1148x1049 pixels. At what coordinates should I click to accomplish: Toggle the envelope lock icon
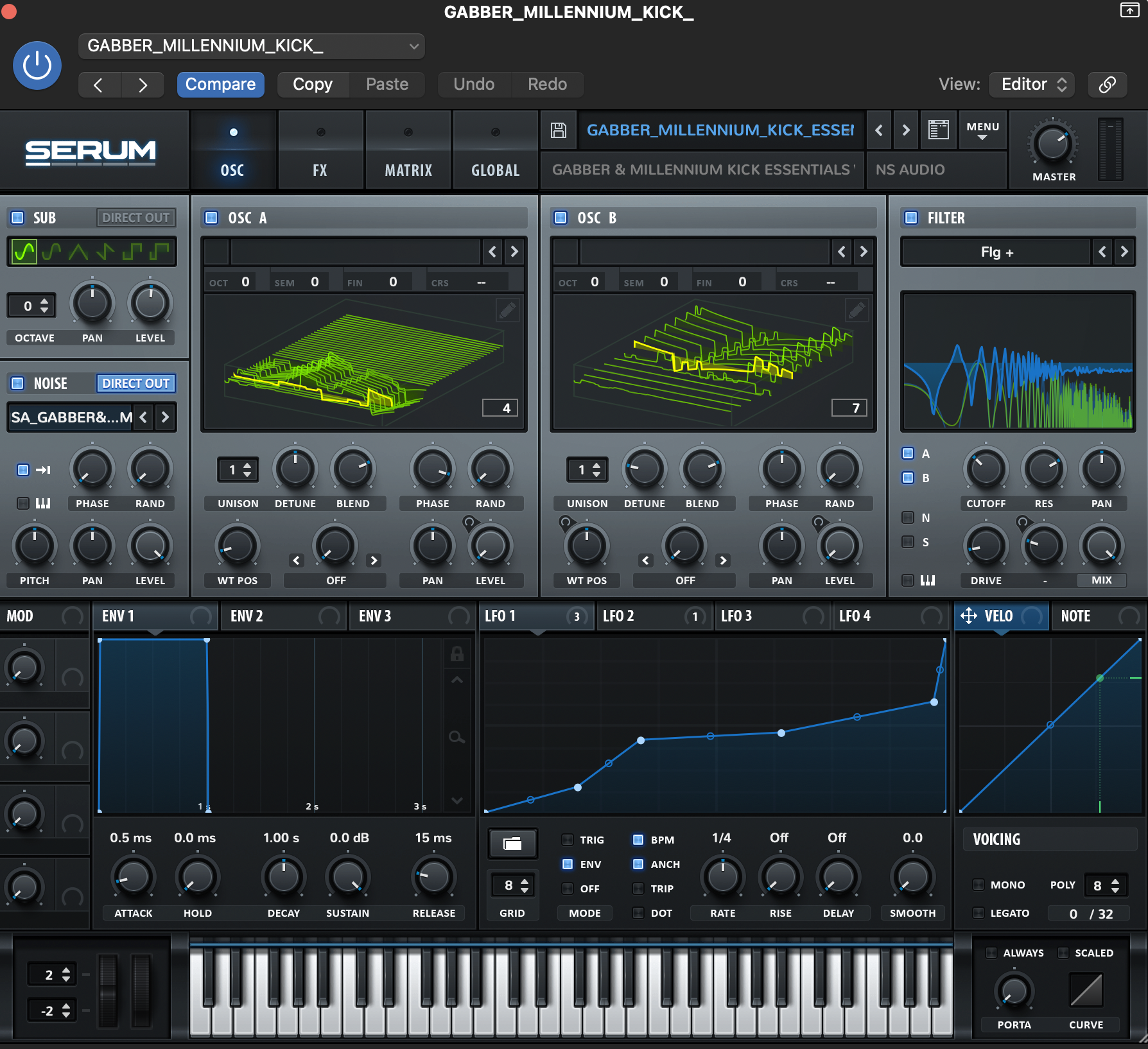[x=457, y=654]
